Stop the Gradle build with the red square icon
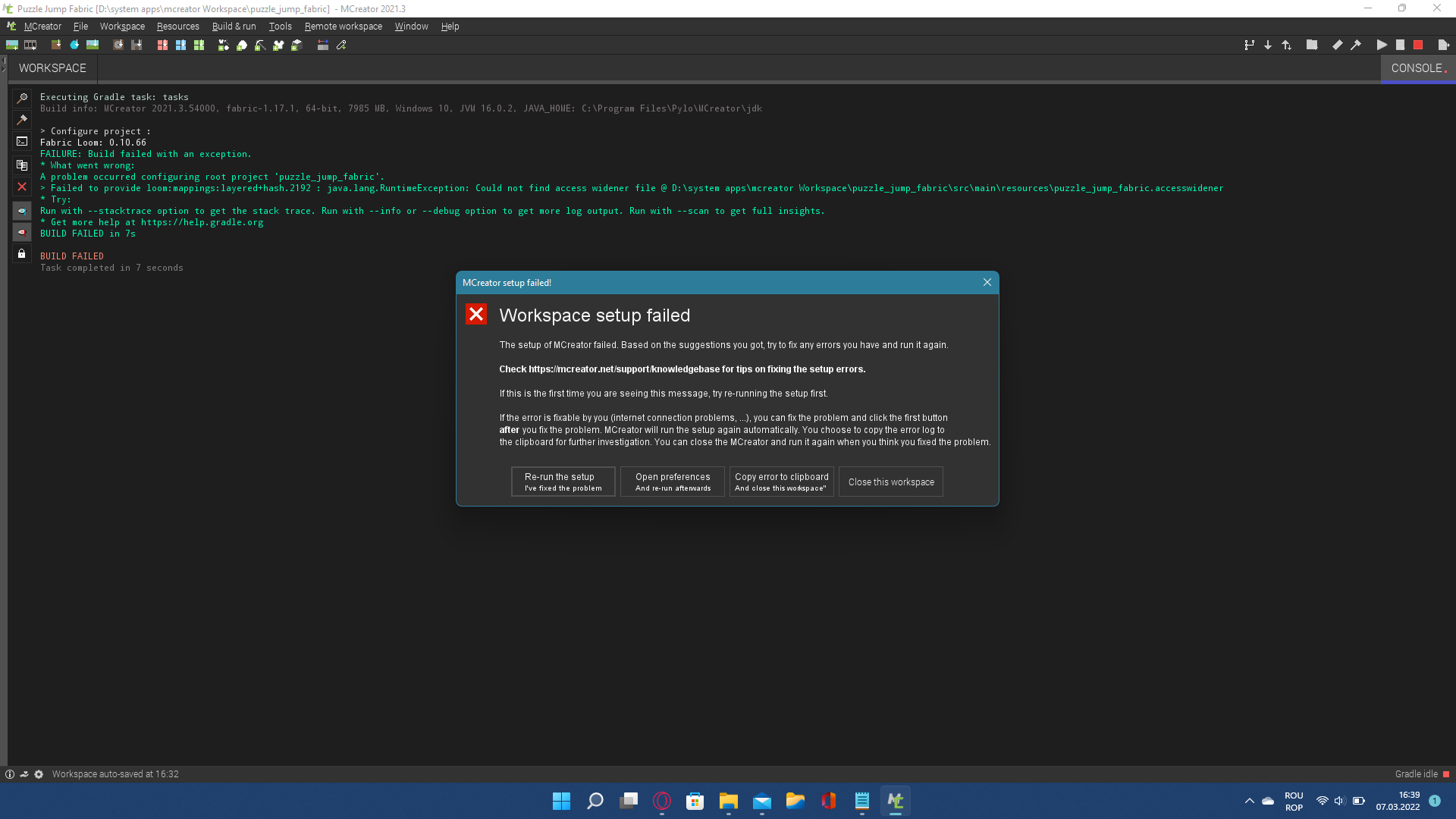Image resolution: width=1456 pixels, height=819 pixels. [1419, 45]
